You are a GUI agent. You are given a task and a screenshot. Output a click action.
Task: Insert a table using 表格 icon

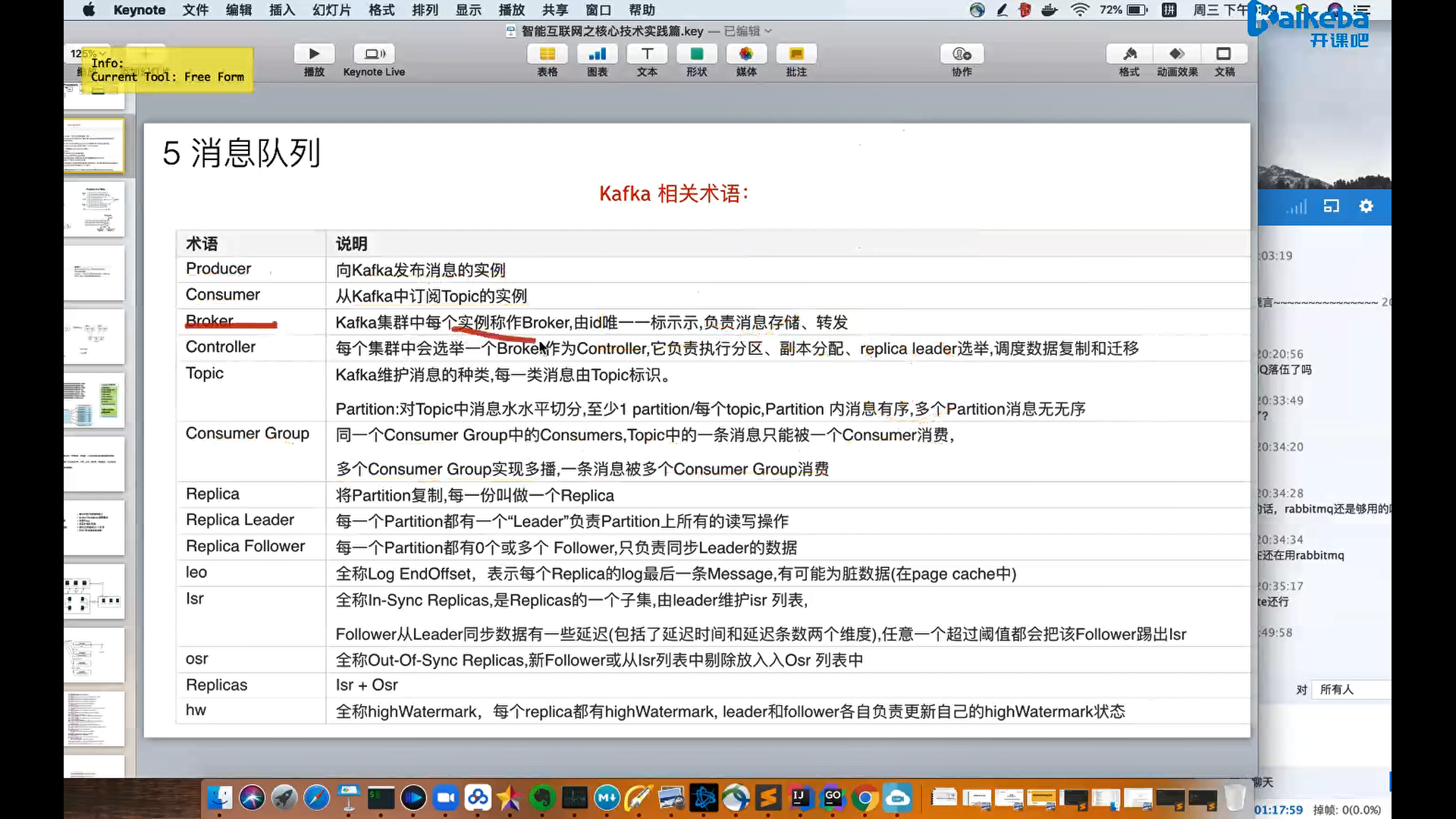point(547,54)
